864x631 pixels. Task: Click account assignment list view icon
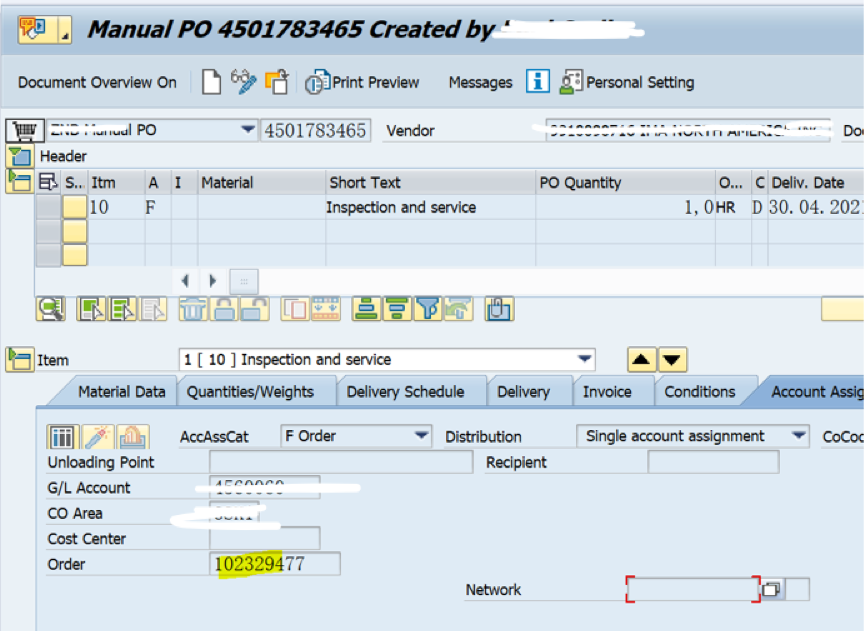[62, 437]
